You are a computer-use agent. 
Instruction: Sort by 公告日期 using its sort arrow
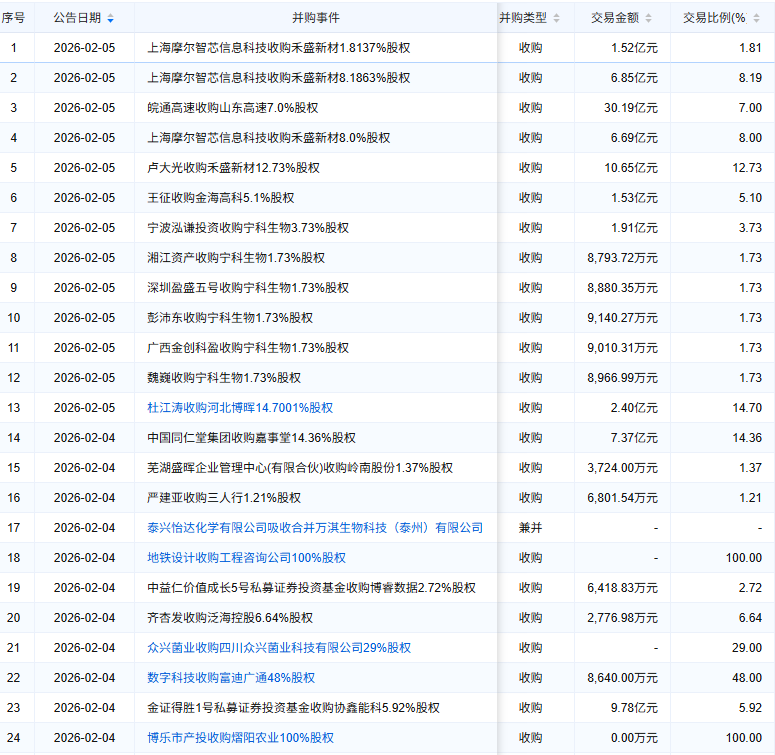coord(110,19)
